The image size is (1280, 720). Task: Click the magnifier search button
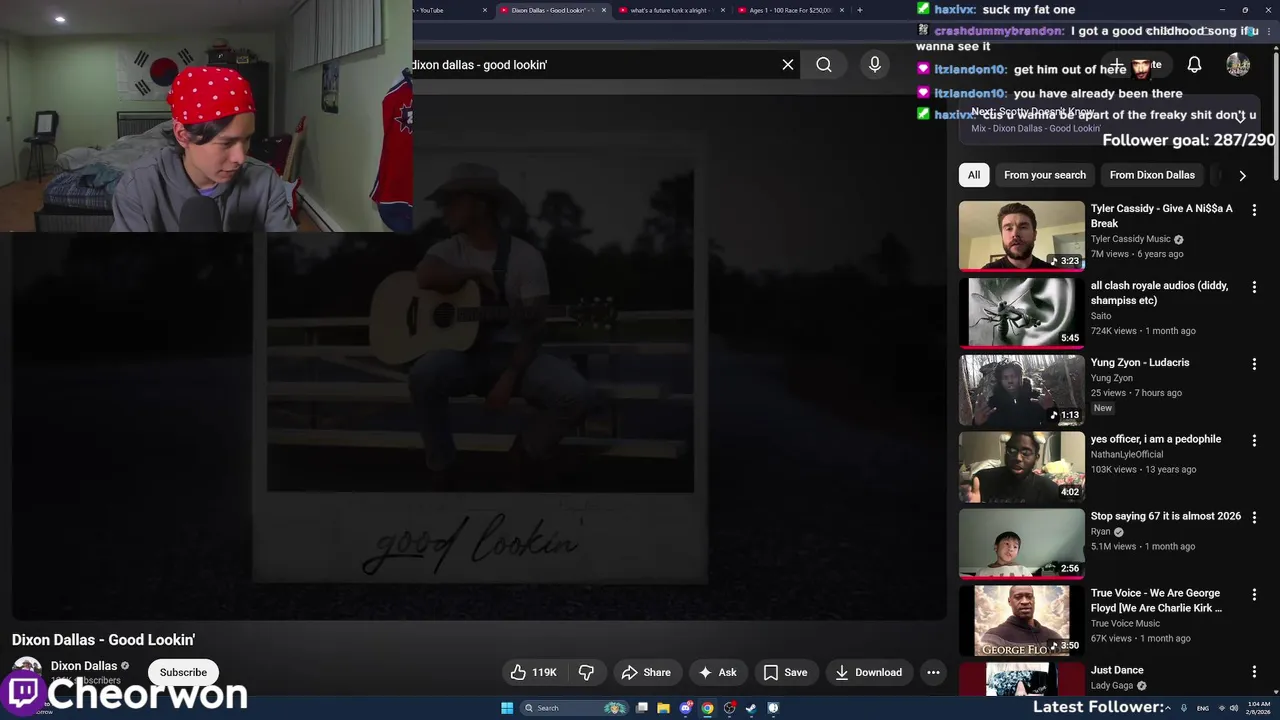coord(824,65)
